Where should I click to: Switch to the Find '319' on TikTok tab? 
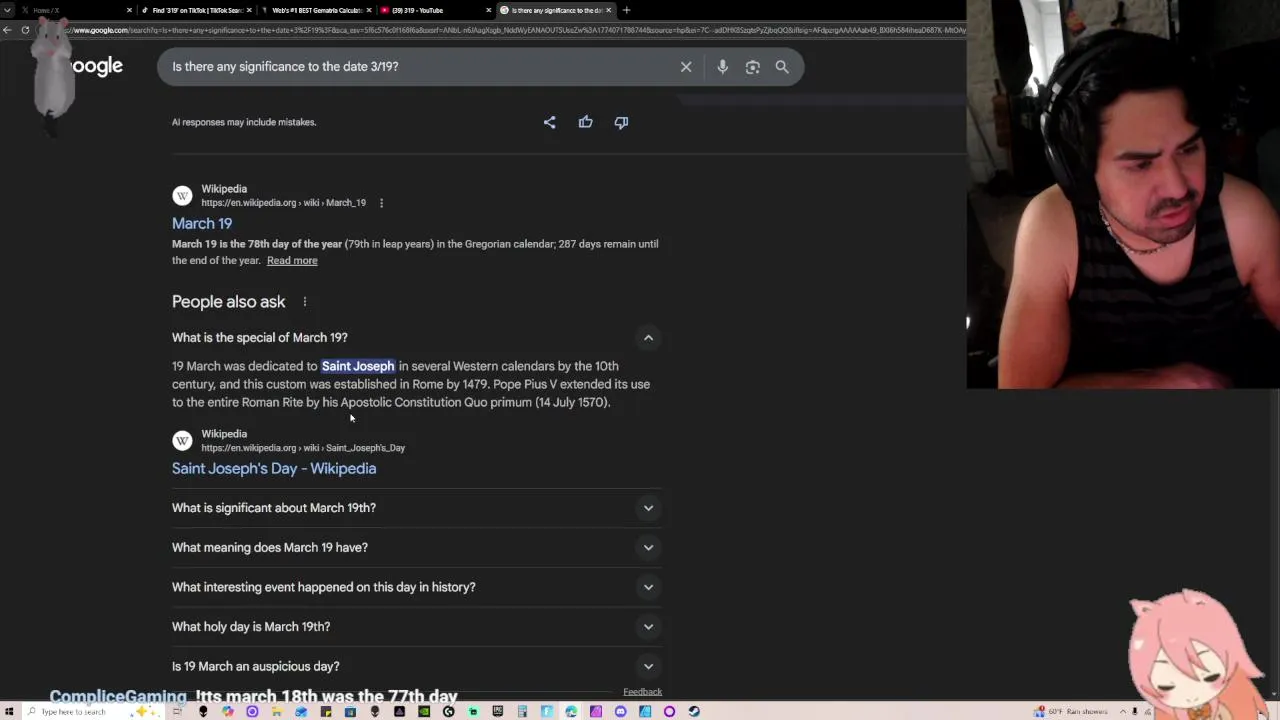195,10
